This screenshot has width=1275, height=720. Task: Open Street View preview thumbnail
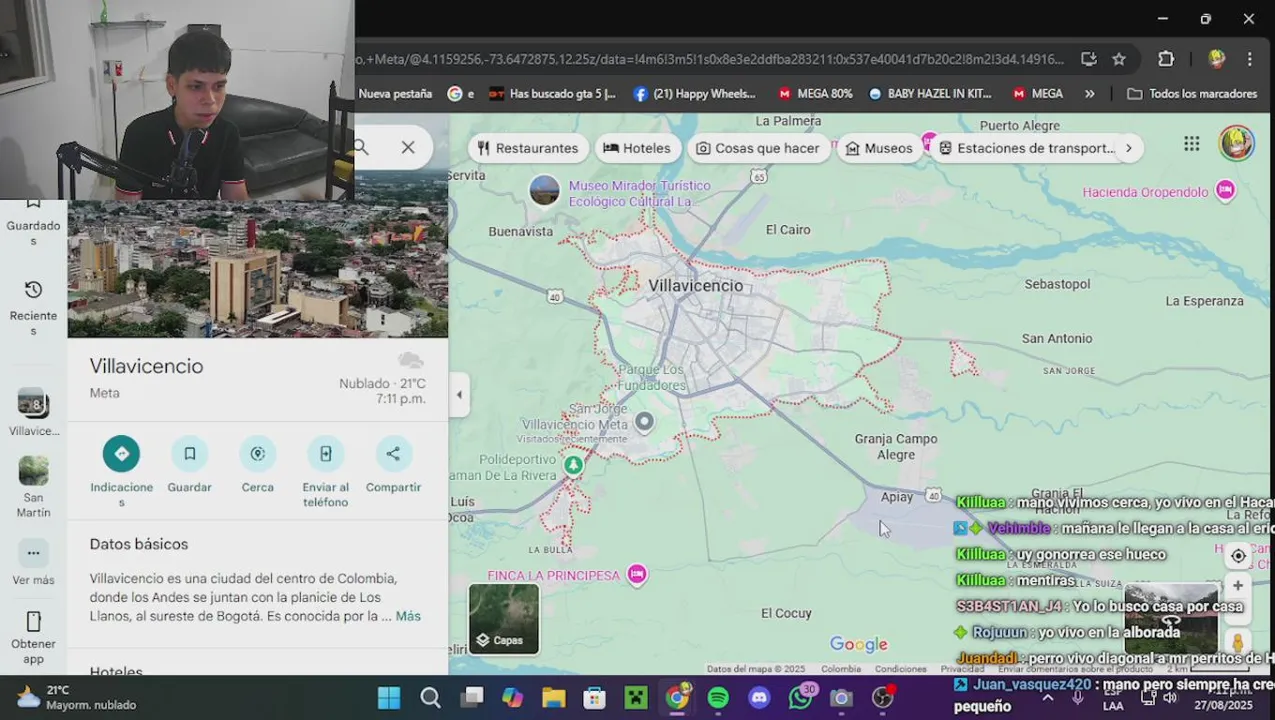[1171, 617]
